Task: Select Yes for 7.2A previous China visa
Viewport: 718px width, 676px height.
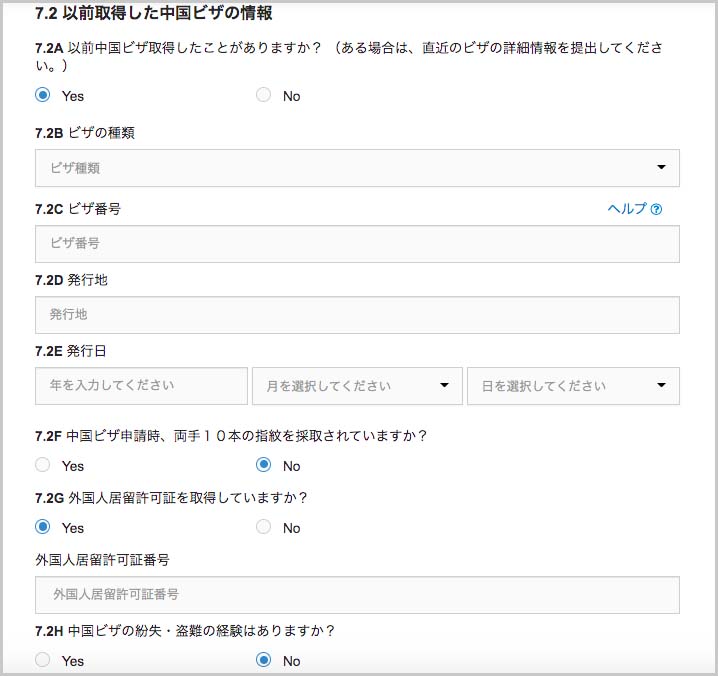Action: (x=43, y=95)
